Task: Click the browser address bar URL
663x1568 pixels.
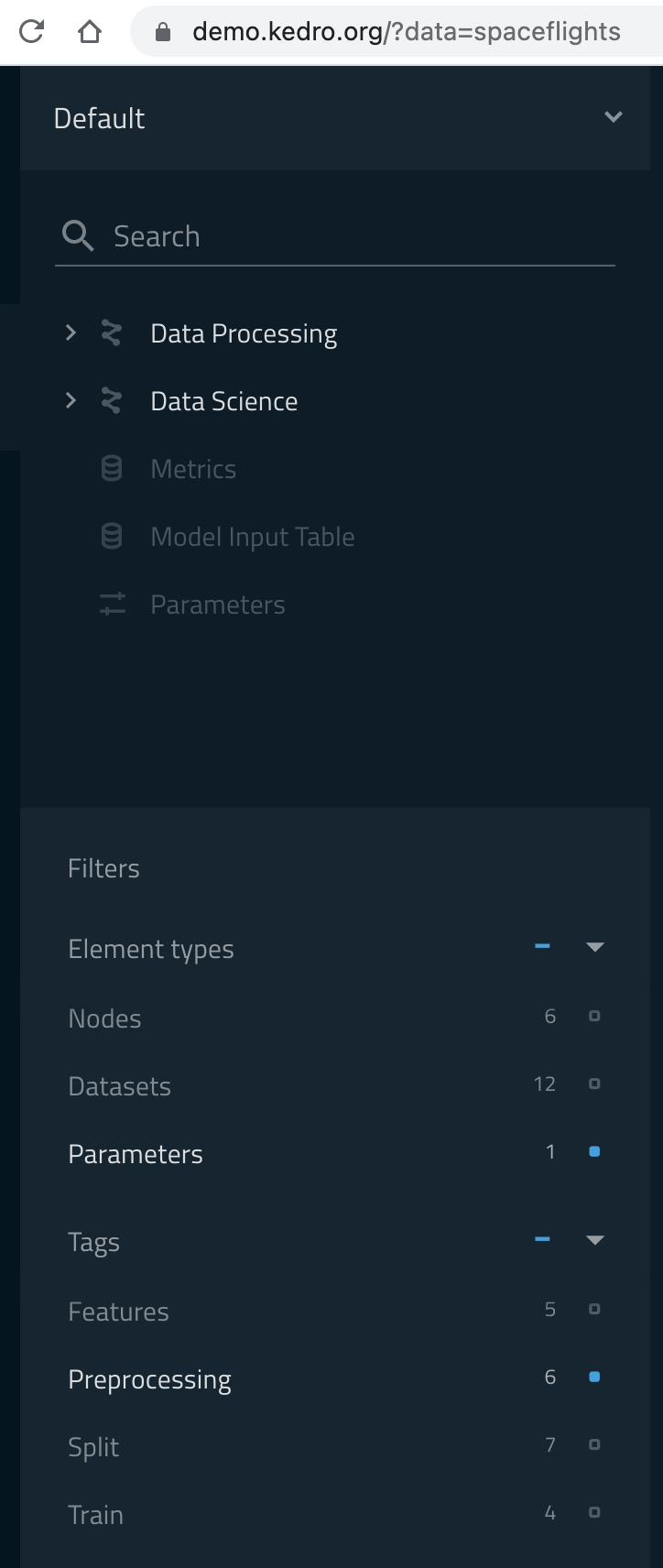Action: (x=406, y=32)
